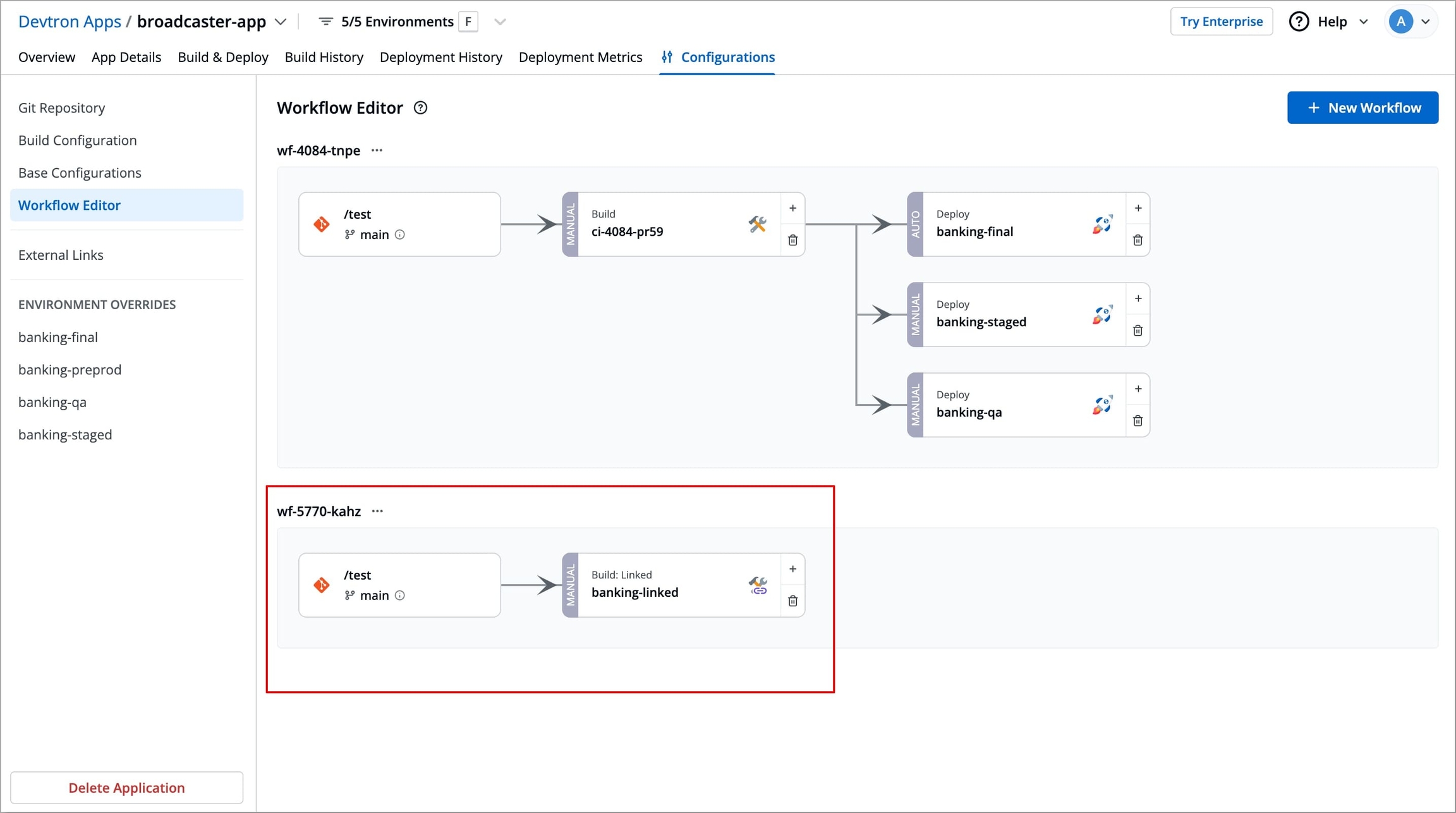The width and height of the screenshot is (1456, 813).
Task: Click the New Workflow button
Action: coord(1362,108)
